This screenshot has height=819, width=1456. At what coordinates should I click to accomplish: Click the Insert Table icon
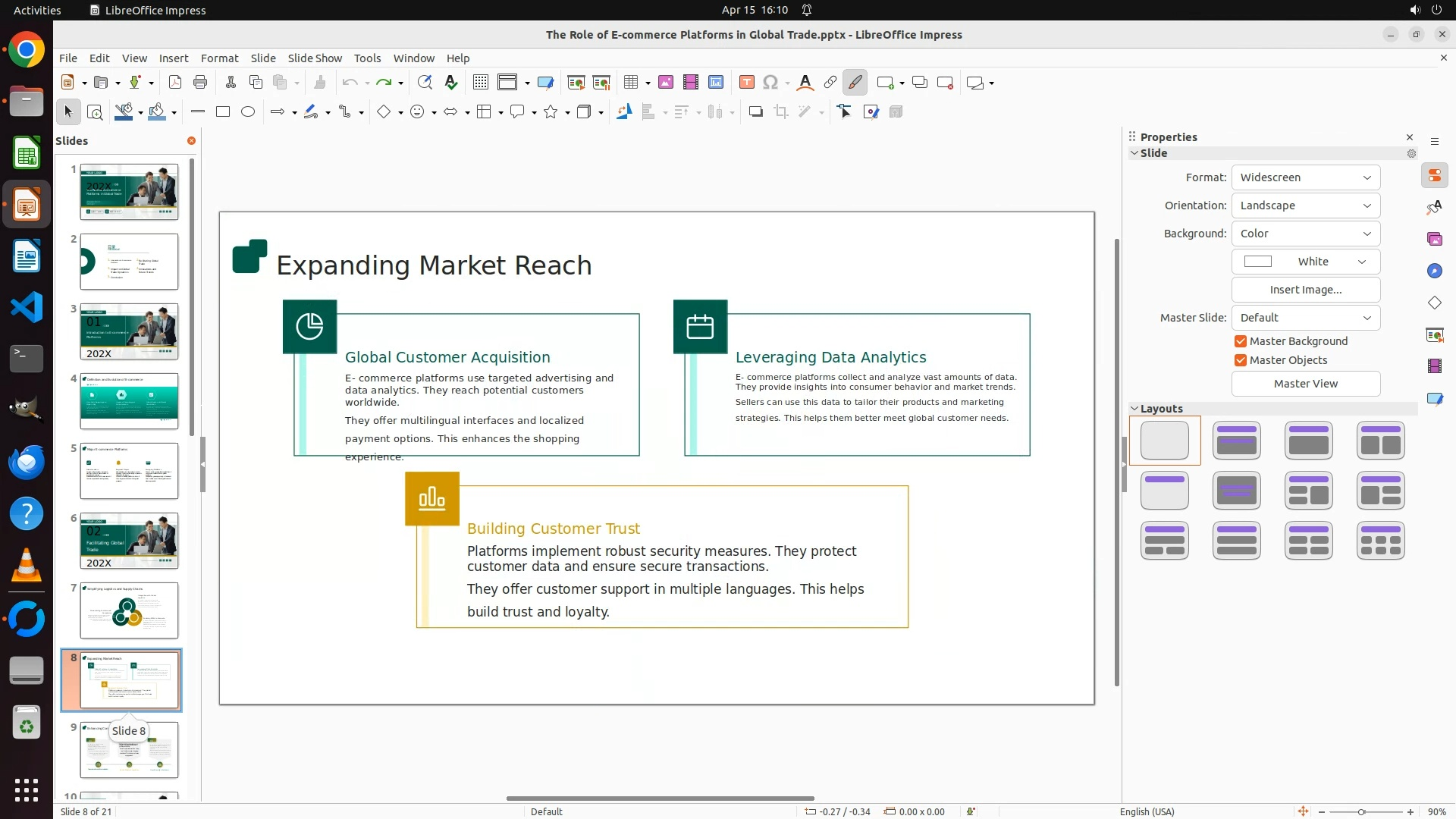coord(630,83)
